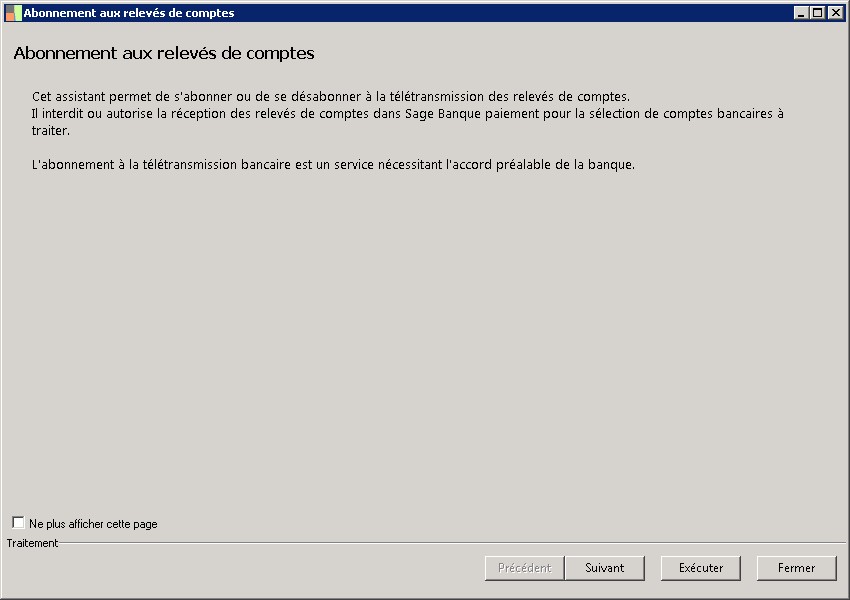Enable the 'Ne plus afficher cette page' checkbox
Screen dimensions: 850x600
point(18,523)
